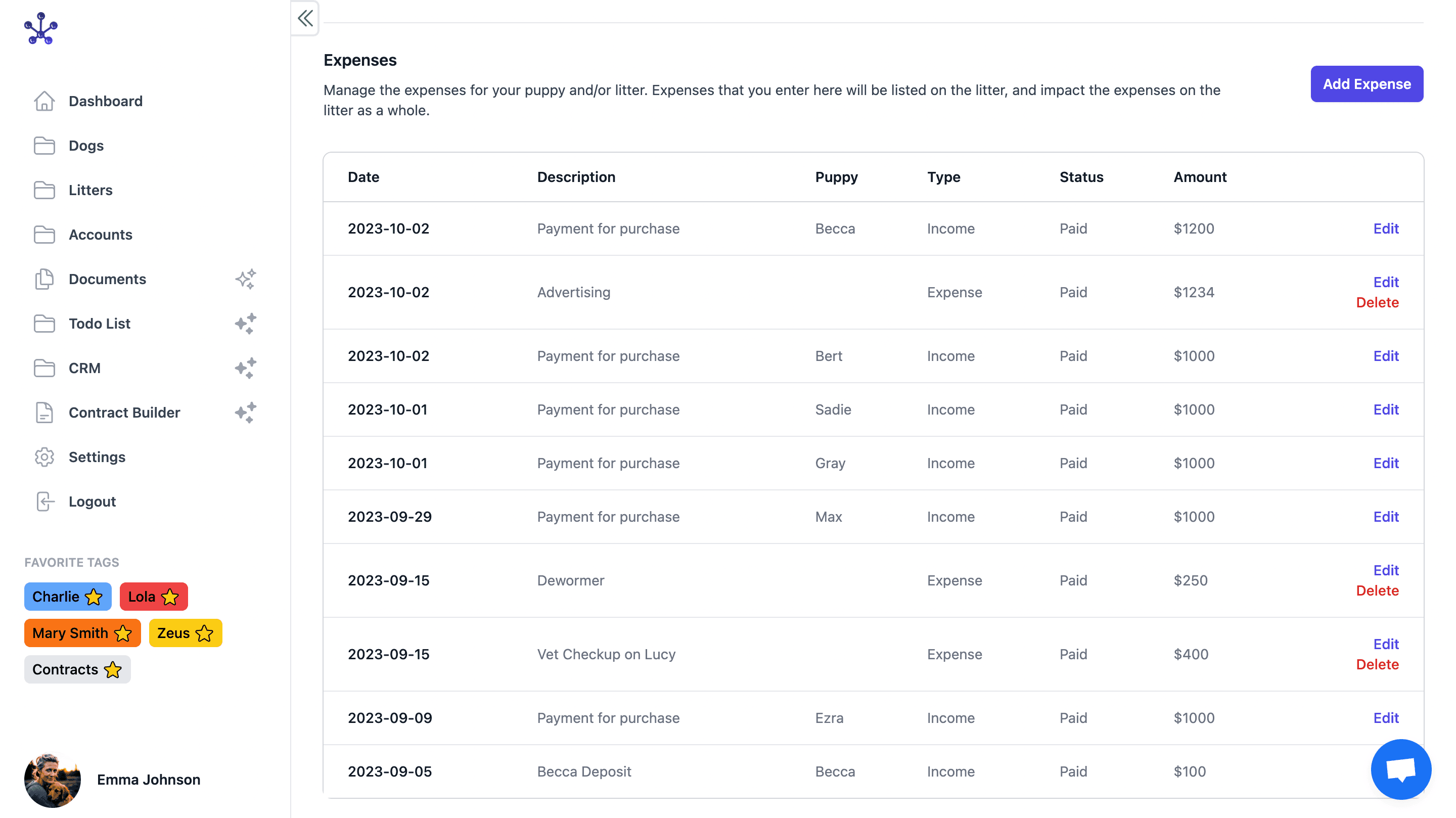Image resolution: width=1456 pixels, height=818 pixels.
Task: Delete the Dewormer expense
Action: click(1378, 590)
